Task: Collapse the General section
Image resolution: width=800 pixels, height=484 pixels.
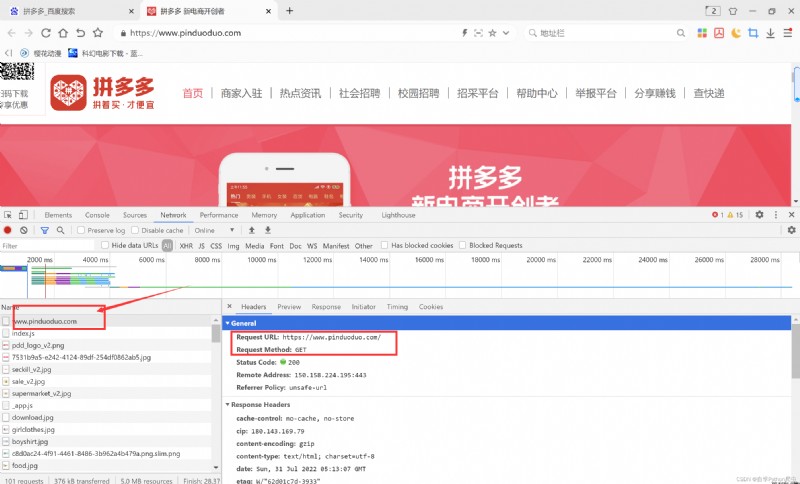Action: pyautogui.click(x=228, y=323)
